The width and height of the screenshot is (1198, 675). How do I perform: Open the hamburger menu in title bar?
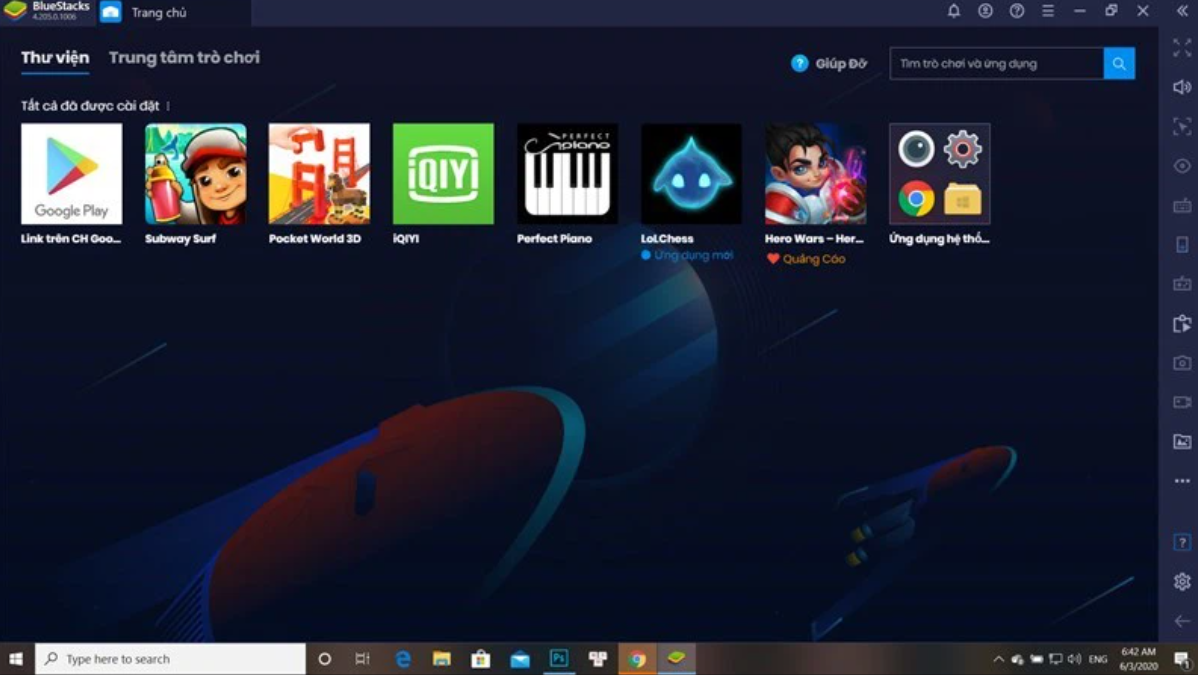tap(1048, 11)
